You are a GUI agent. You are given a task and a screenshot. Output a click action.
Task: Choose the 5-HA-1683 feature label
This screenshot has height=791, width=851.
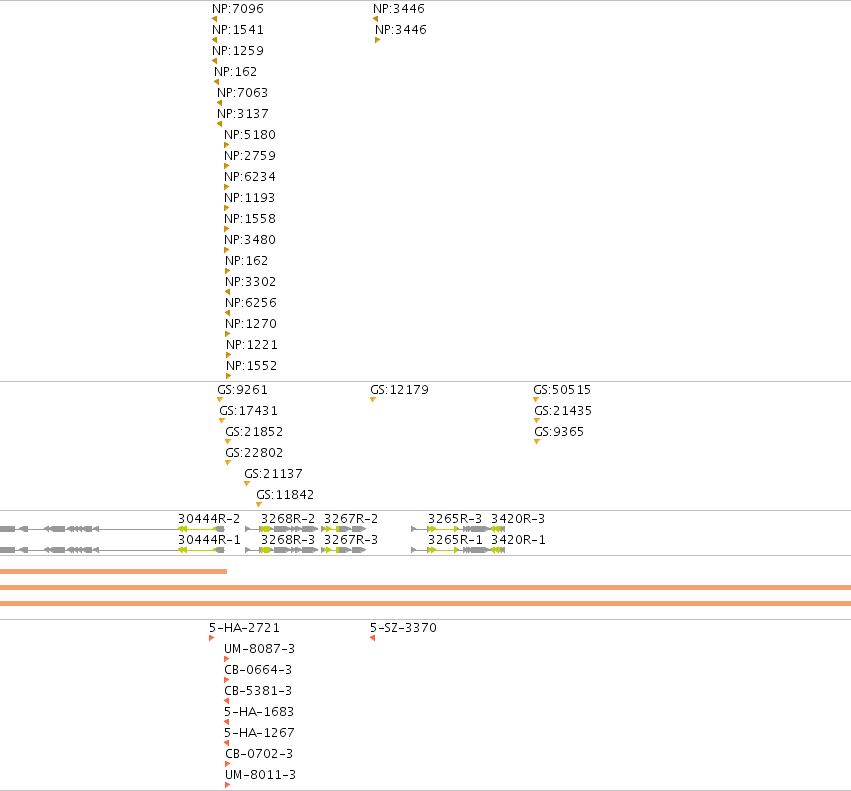tap(259, 712)
